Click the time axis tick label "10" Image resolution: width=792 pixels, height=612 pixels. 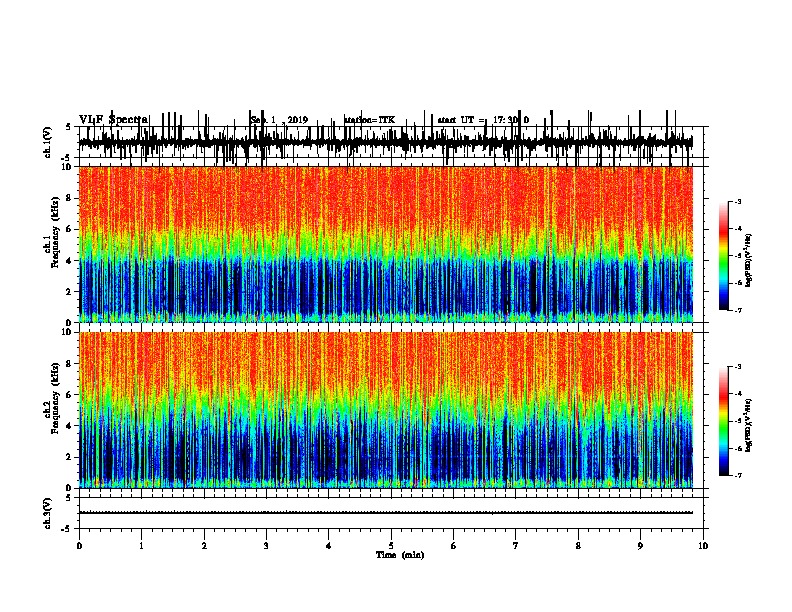click(x=703, y=545)
